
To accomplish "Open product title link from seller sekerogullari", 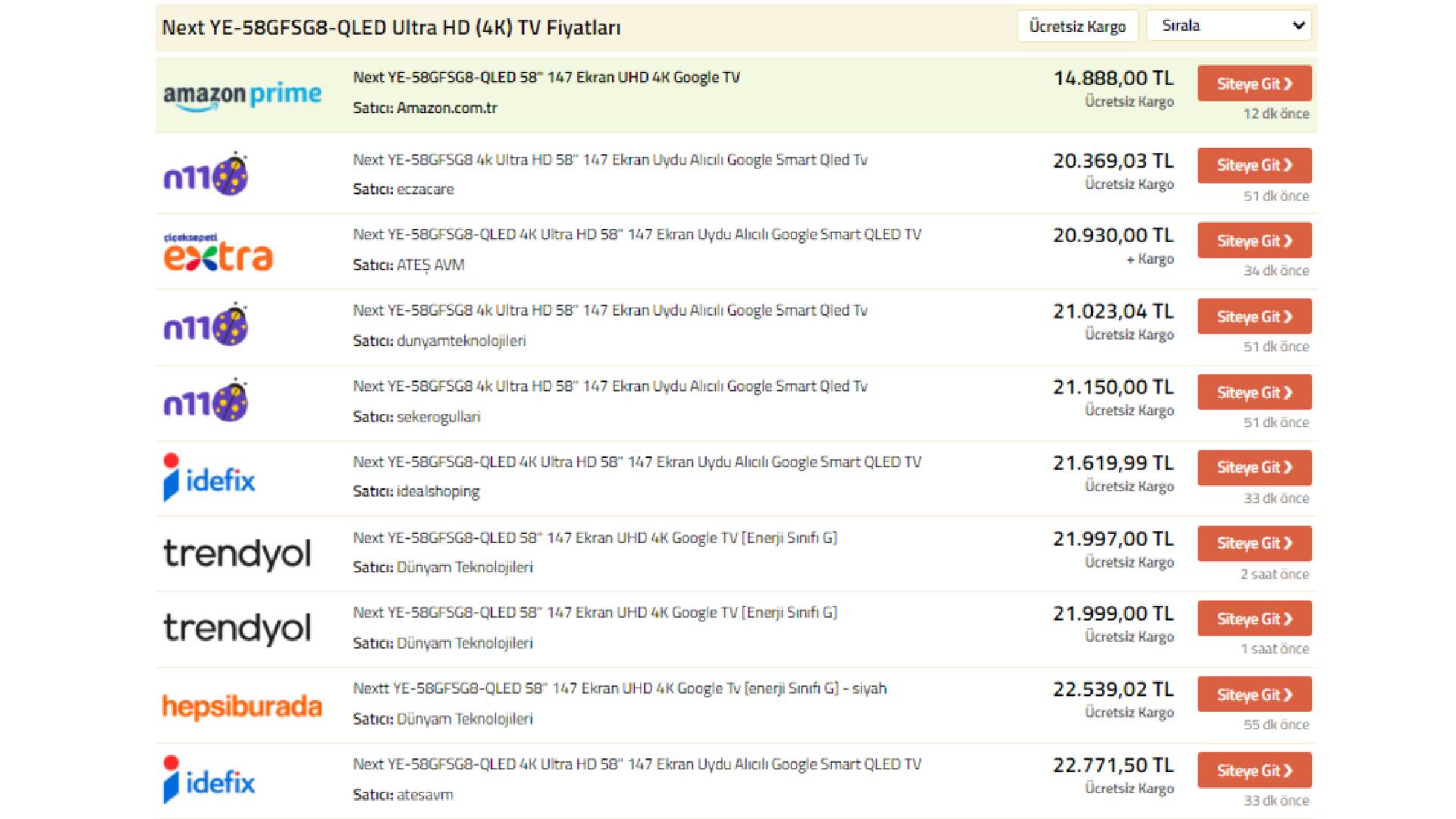I will pyautogui.click(x=610, y=387).
